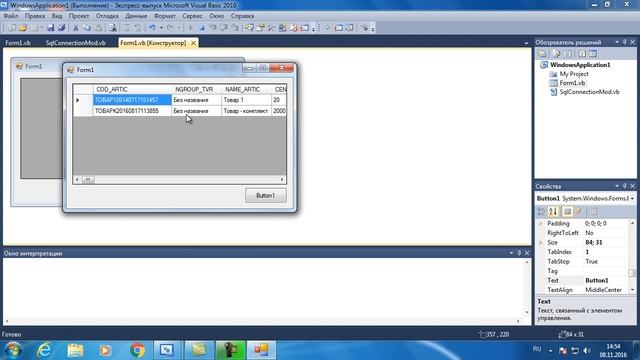
Task: Click the grid's horizontal scrollbar right arrow
Action: pyautogui.click(x=282, y=180)
